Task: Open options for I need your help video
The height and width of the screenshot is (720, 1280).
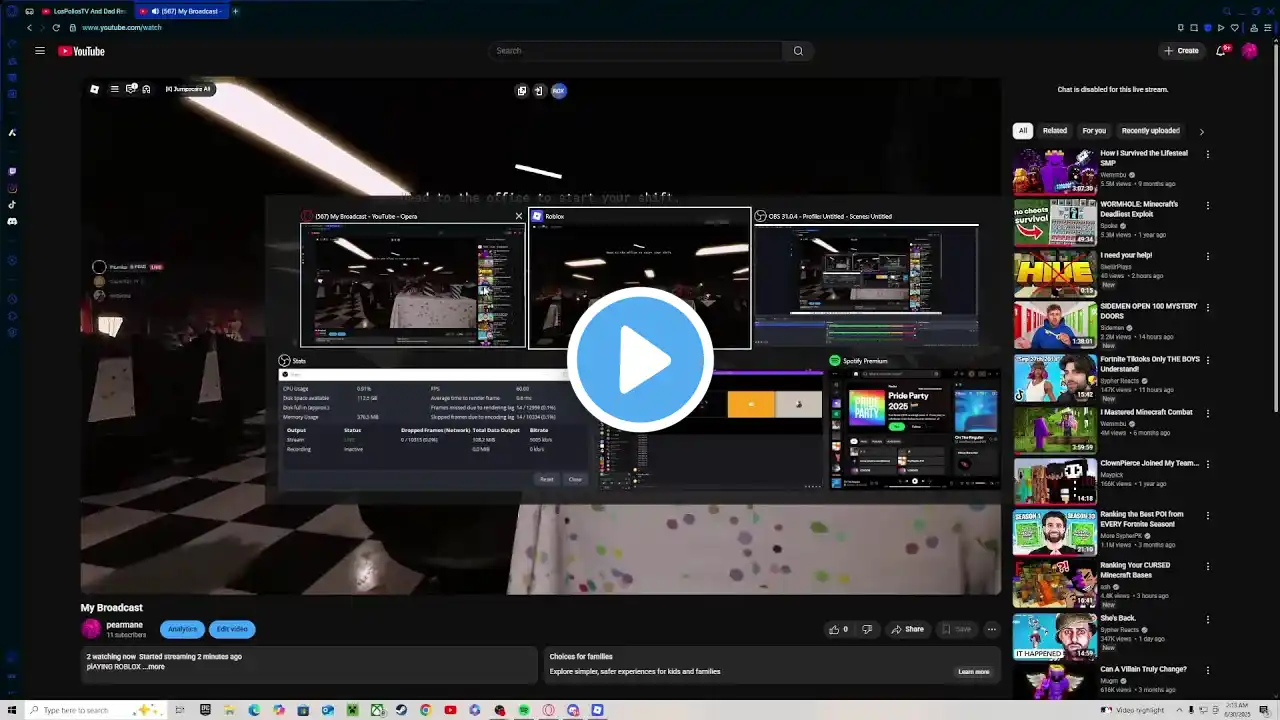Action: [1208, 256]
